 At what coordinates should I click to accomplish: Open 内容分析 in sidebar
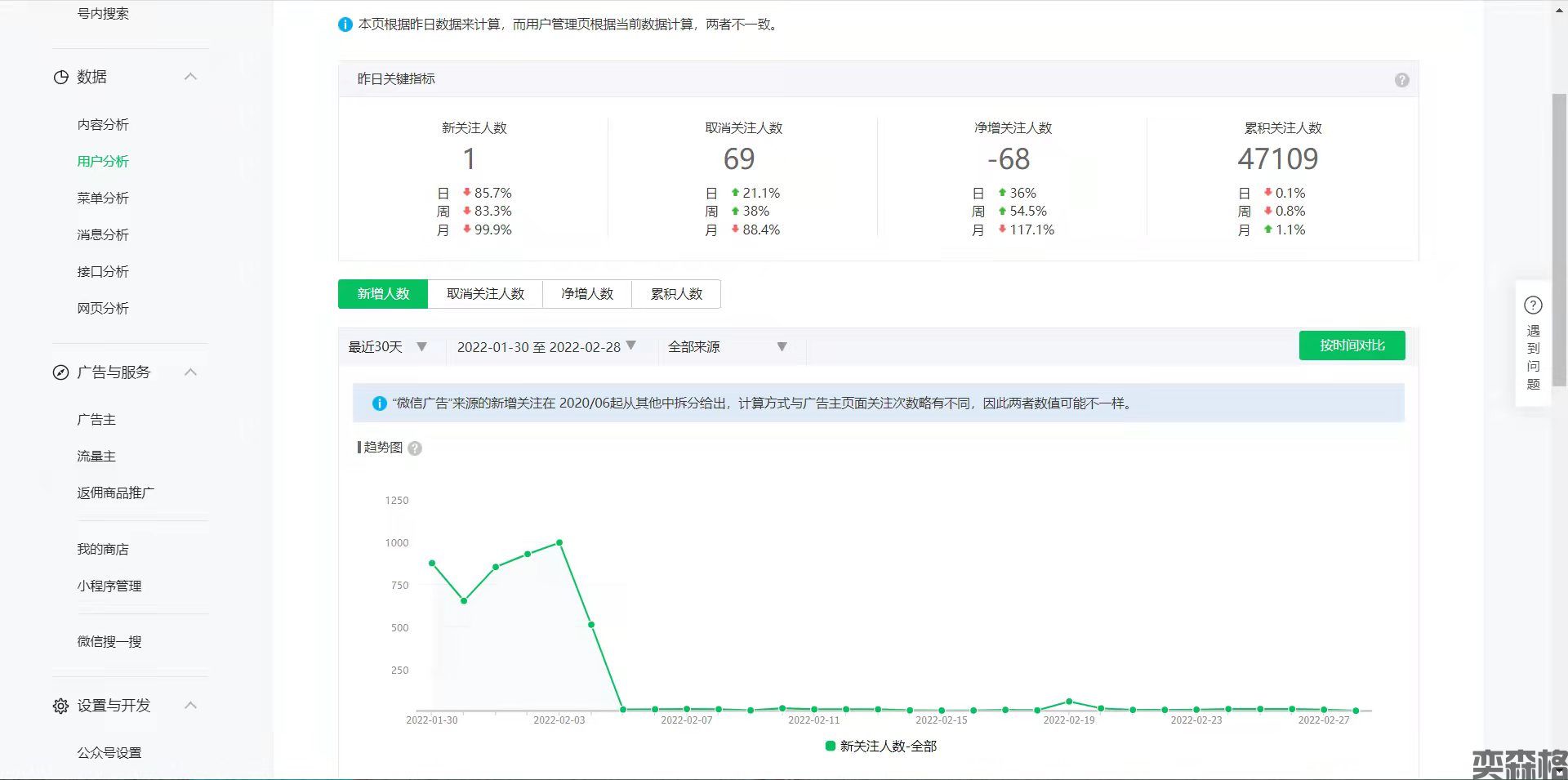click(x=103, y=125)
